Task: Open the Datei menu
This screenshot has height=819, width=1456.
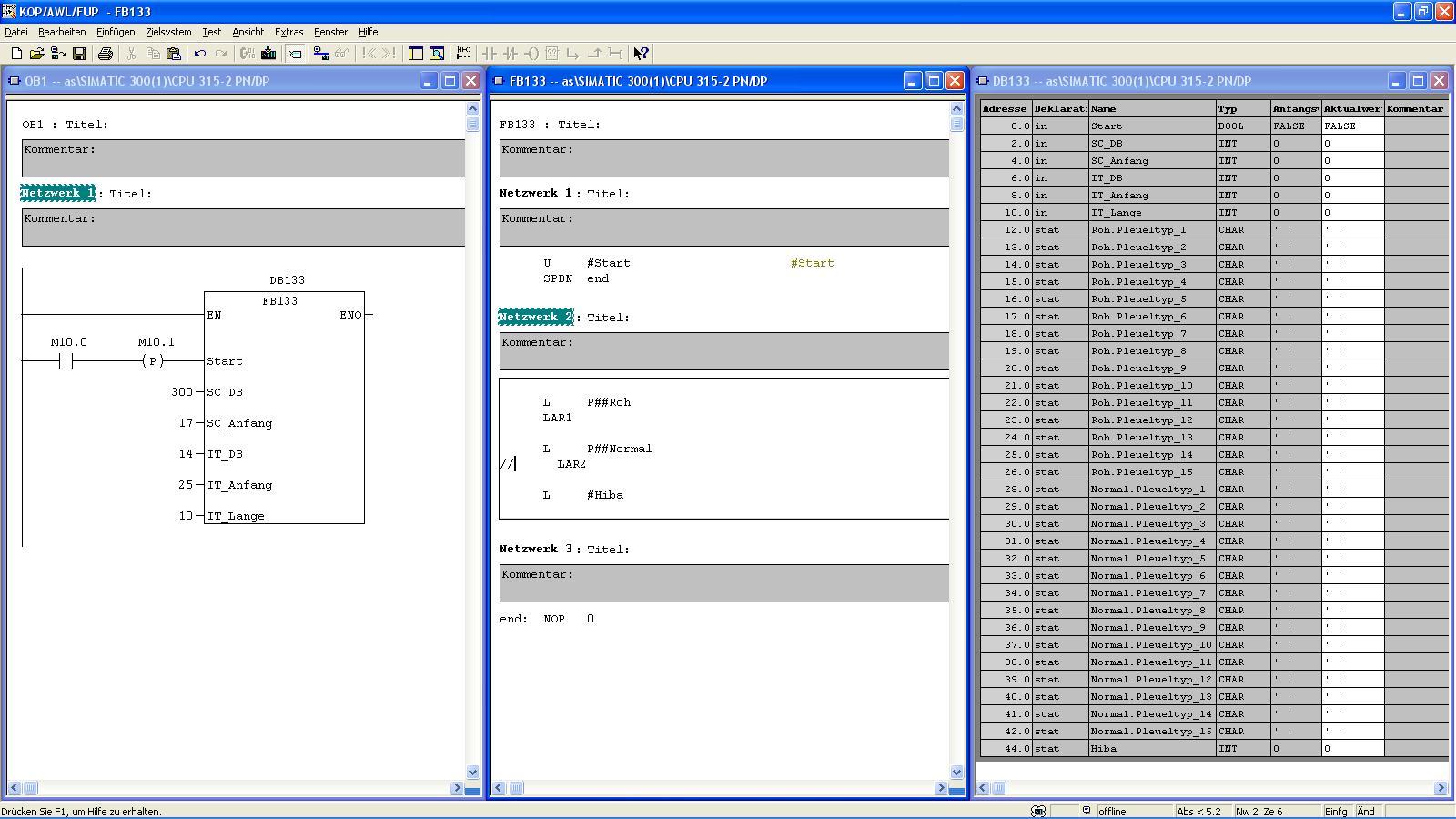Action: coord(16,32)
